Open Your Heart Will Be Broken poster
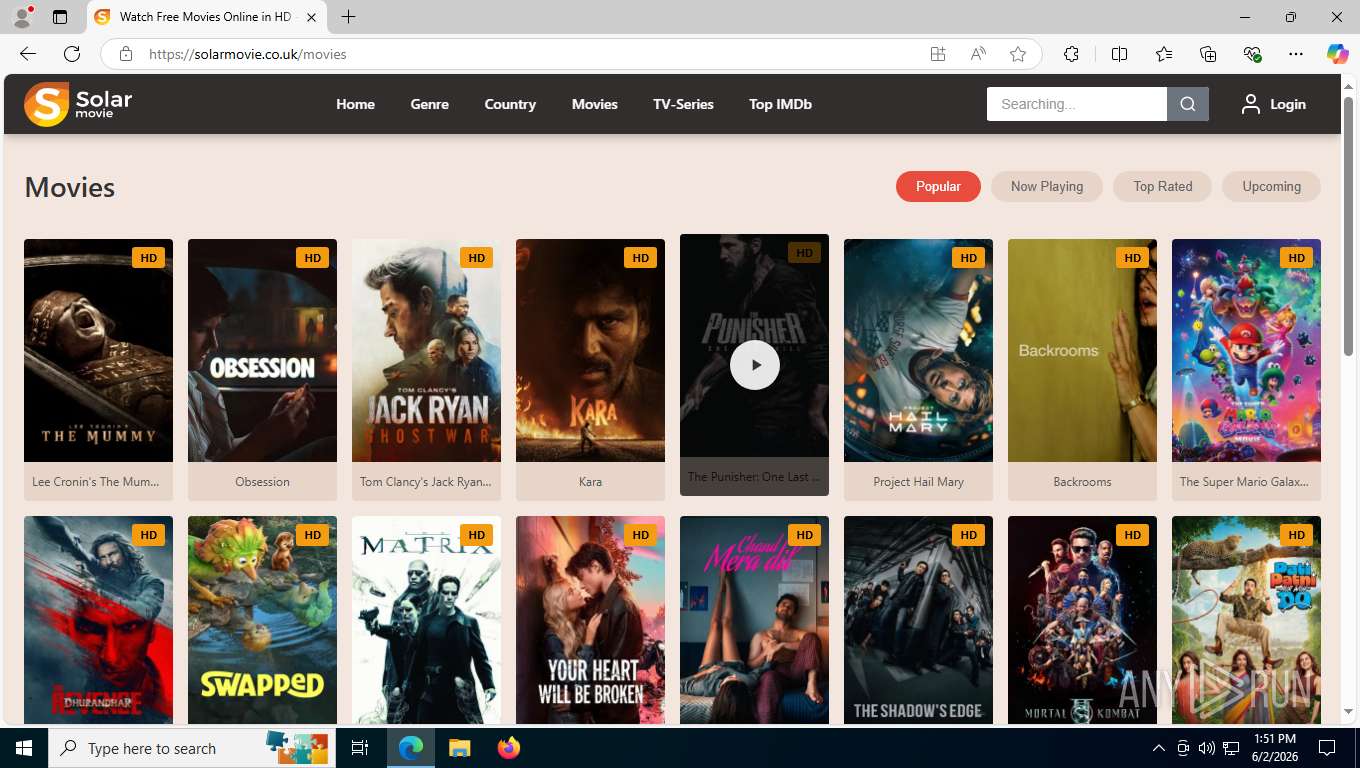Viewport: 1360px width, 768px height. click(590, 620)
